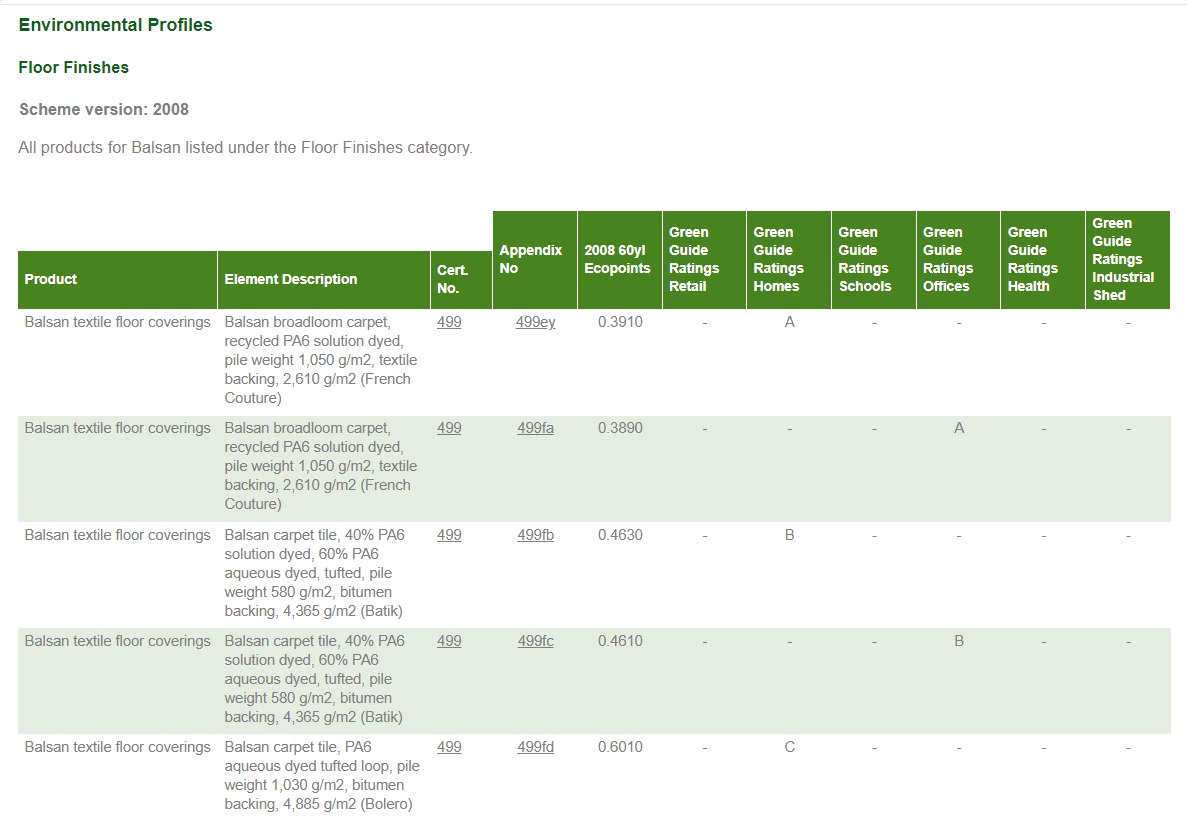Click the 2008 60yl Ecopoints column header

tap(620, 260)
